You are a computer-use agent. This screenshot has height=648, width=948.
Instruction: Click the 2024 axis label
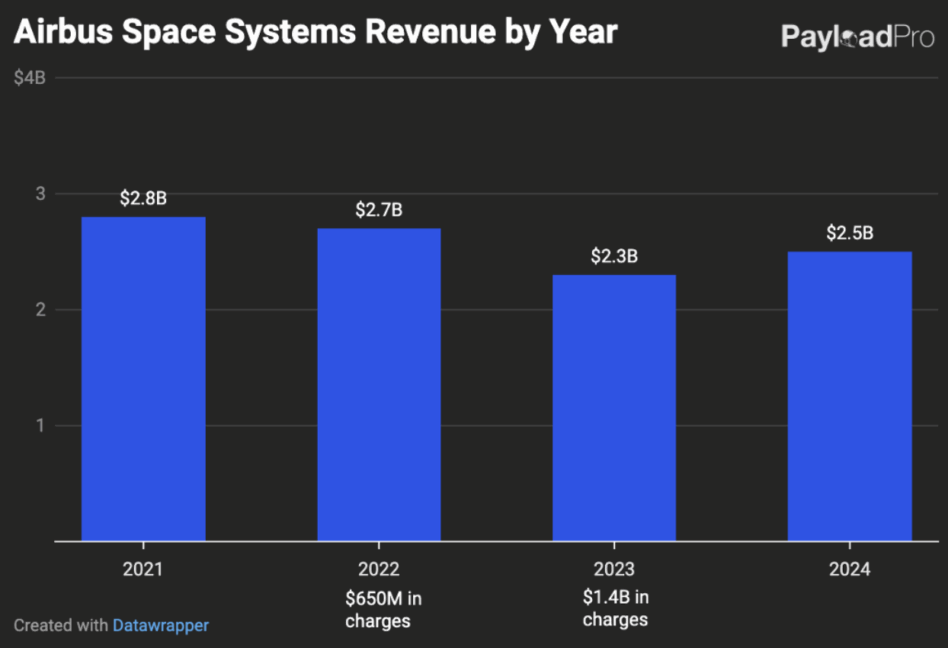849,569
